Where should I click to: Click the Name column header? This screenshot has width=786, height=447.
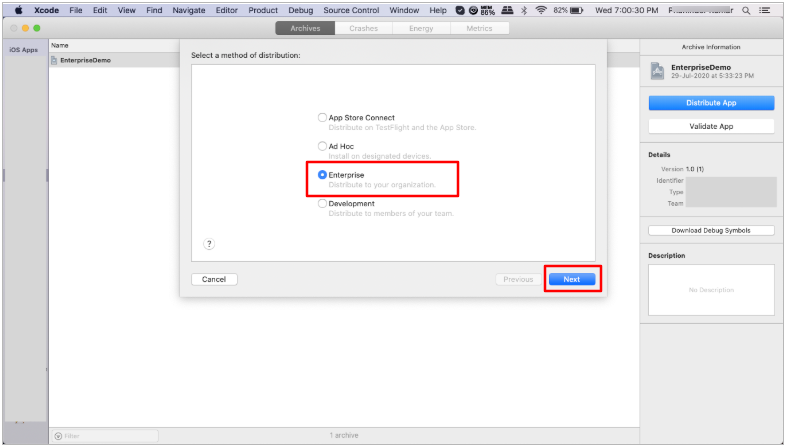click(x=60, y=45)
